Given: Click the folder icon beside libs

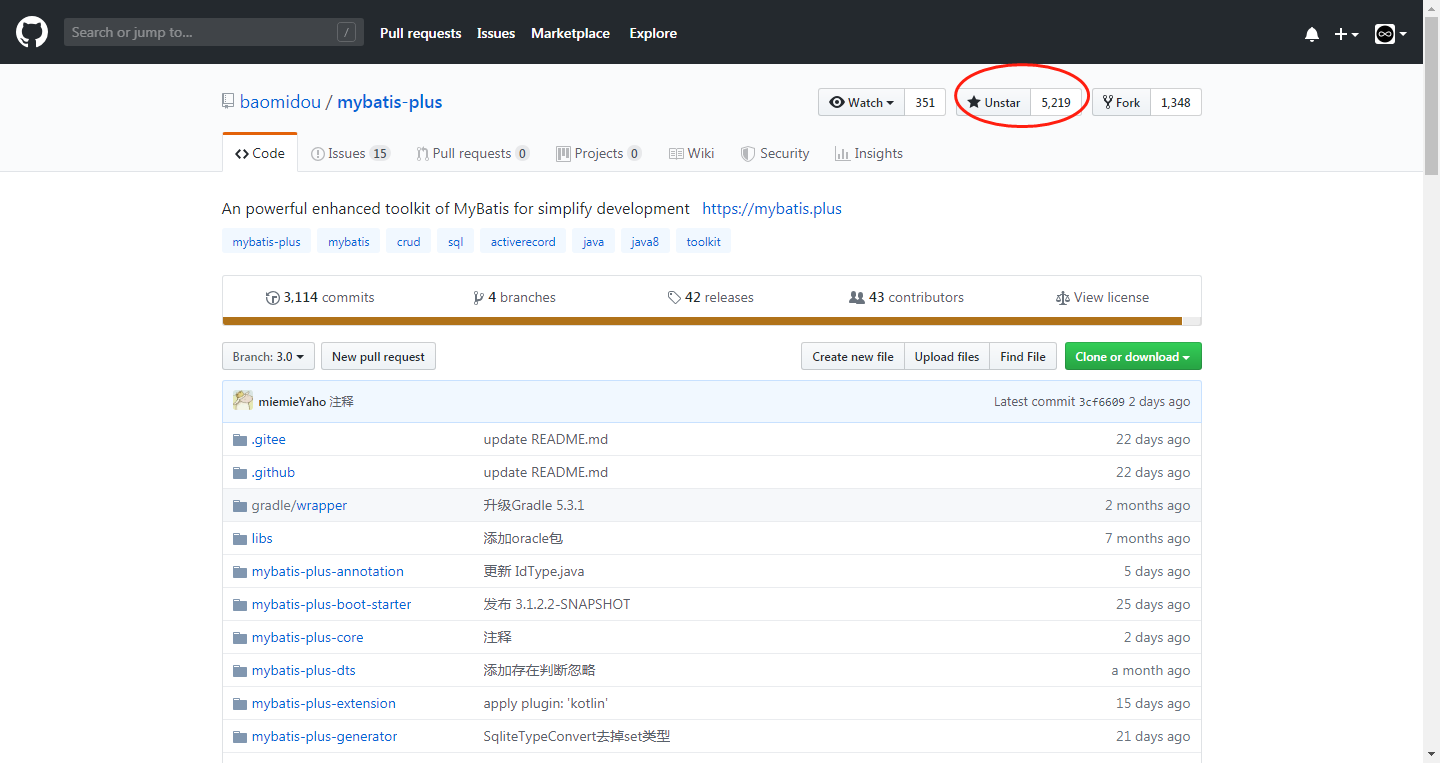Looking at the screenshot, I should pos(240,539).
